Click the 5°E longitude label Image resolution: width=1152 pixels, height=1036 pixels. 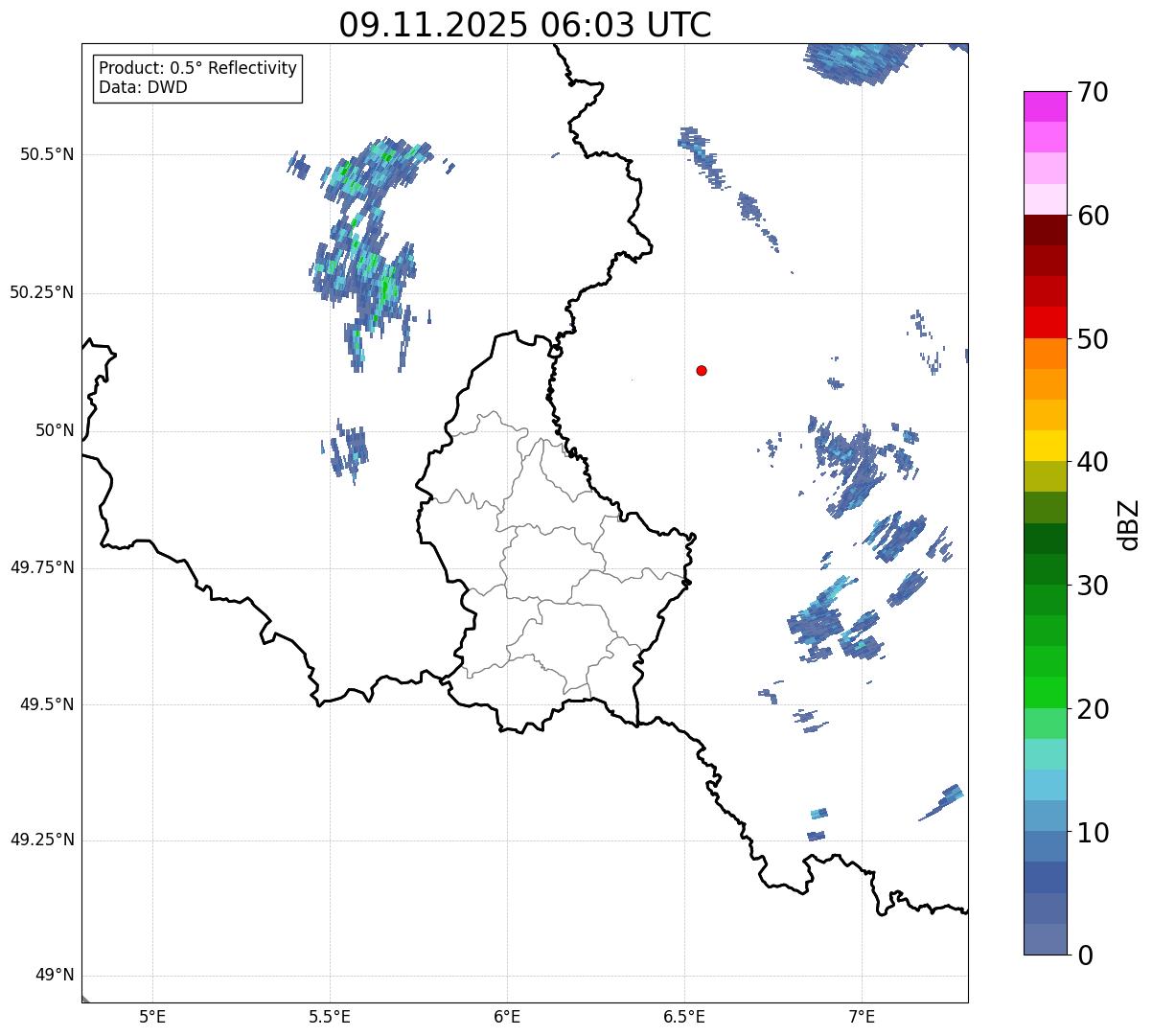point(152,1016)
